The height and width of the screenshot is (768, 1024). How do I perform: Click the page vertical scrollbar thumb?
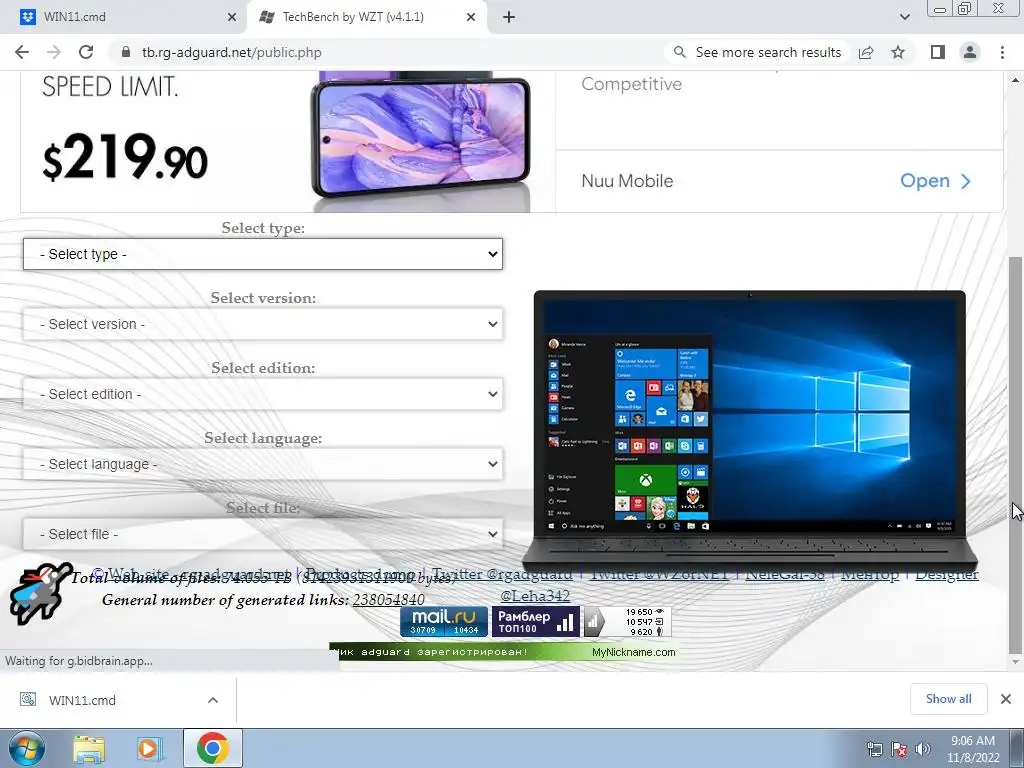coord(1015,454)
